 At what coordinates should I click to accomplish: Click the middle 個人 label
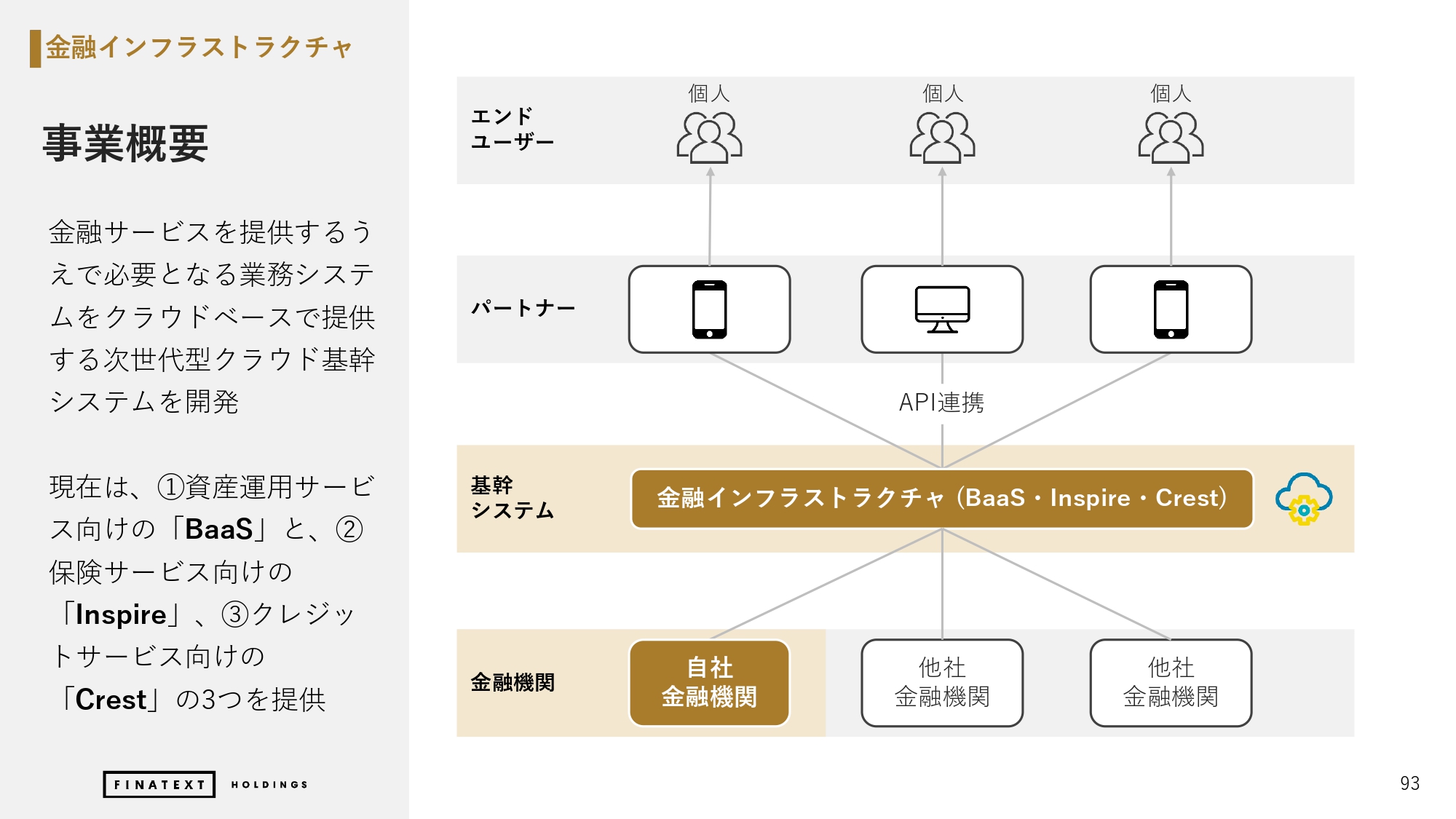pyautogui.click(x=943, y=93)
